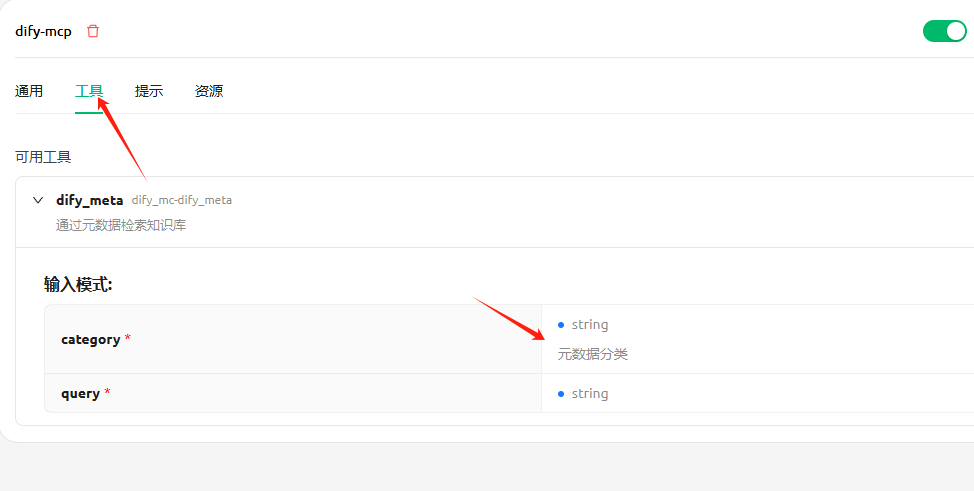Viewport: 974px width, 491px height.
Task: Click the dify_meta tool name
Action: pos(89,200)
